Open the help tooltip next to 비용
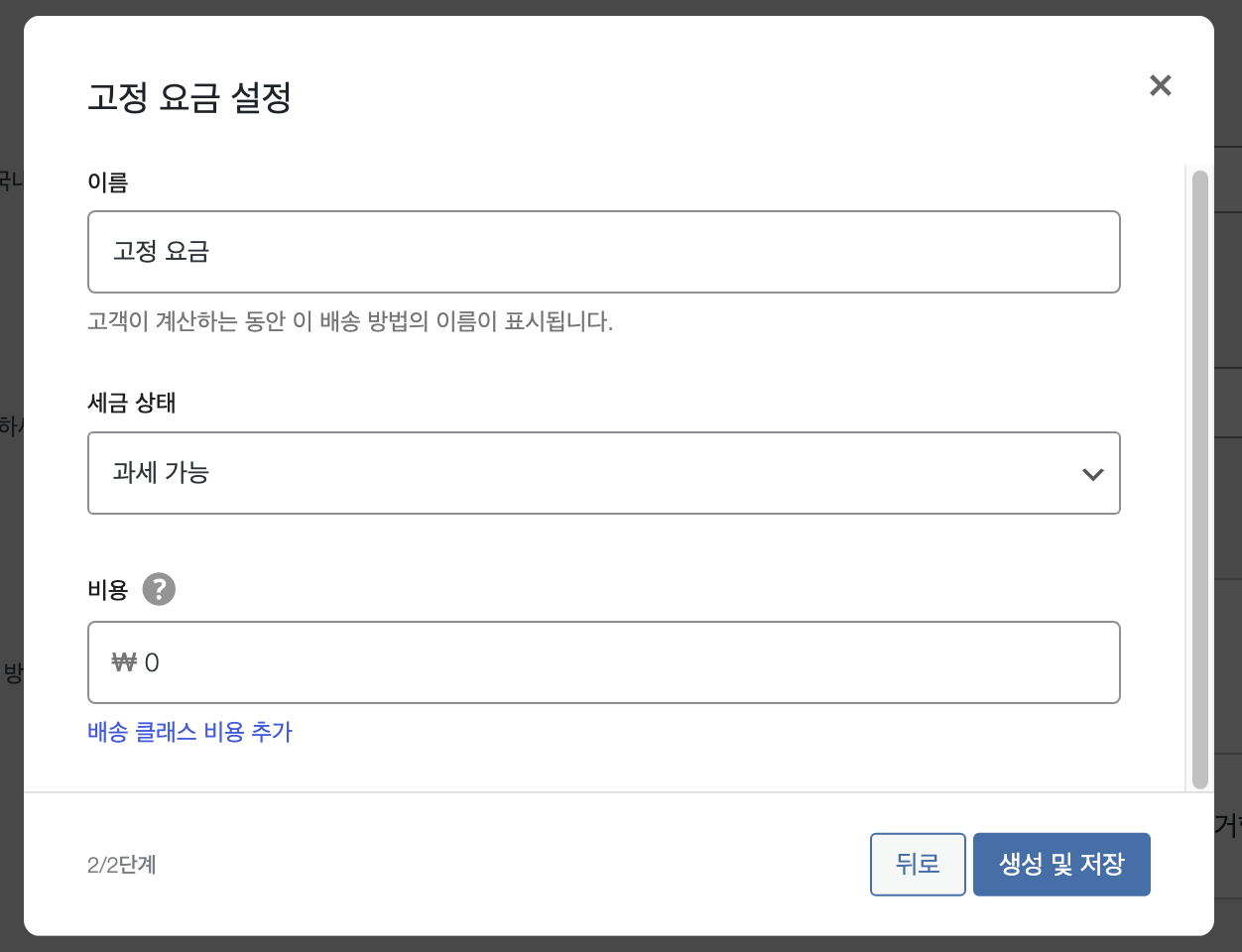Screen dimensions: 1242x952 [159, 589]
